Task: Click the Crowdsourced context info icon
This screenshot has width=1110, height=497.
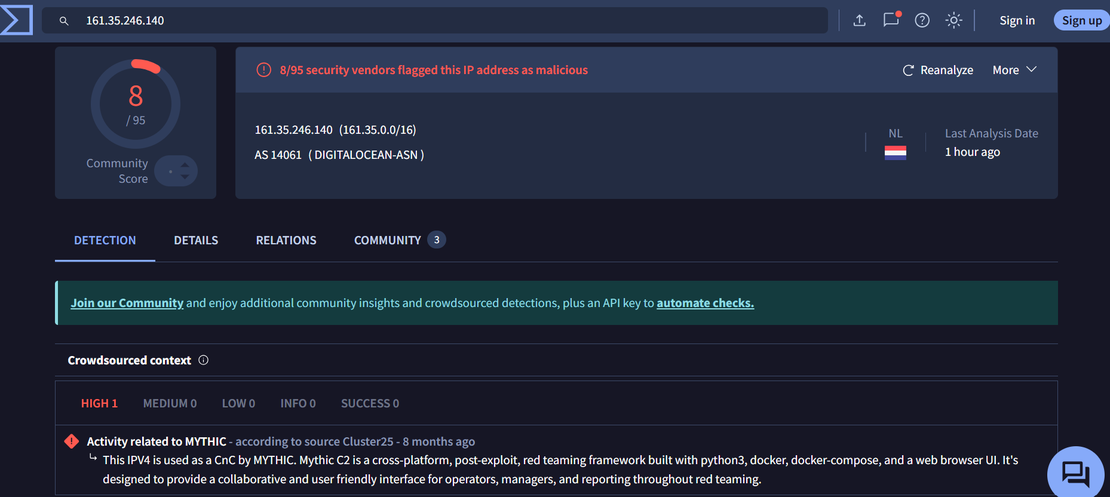Action: tap(204, 360)
